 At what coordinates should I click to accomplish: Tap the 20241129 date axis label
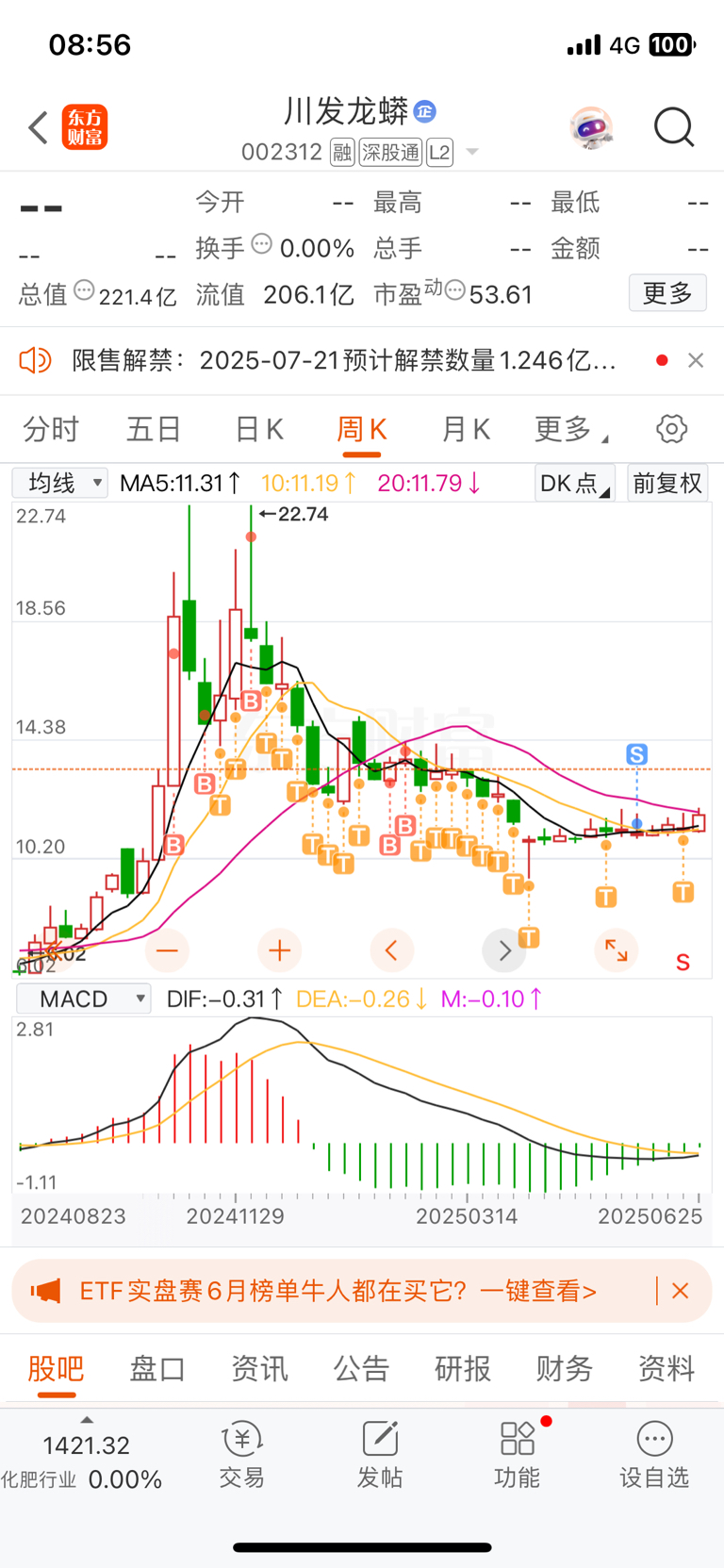235,1216
